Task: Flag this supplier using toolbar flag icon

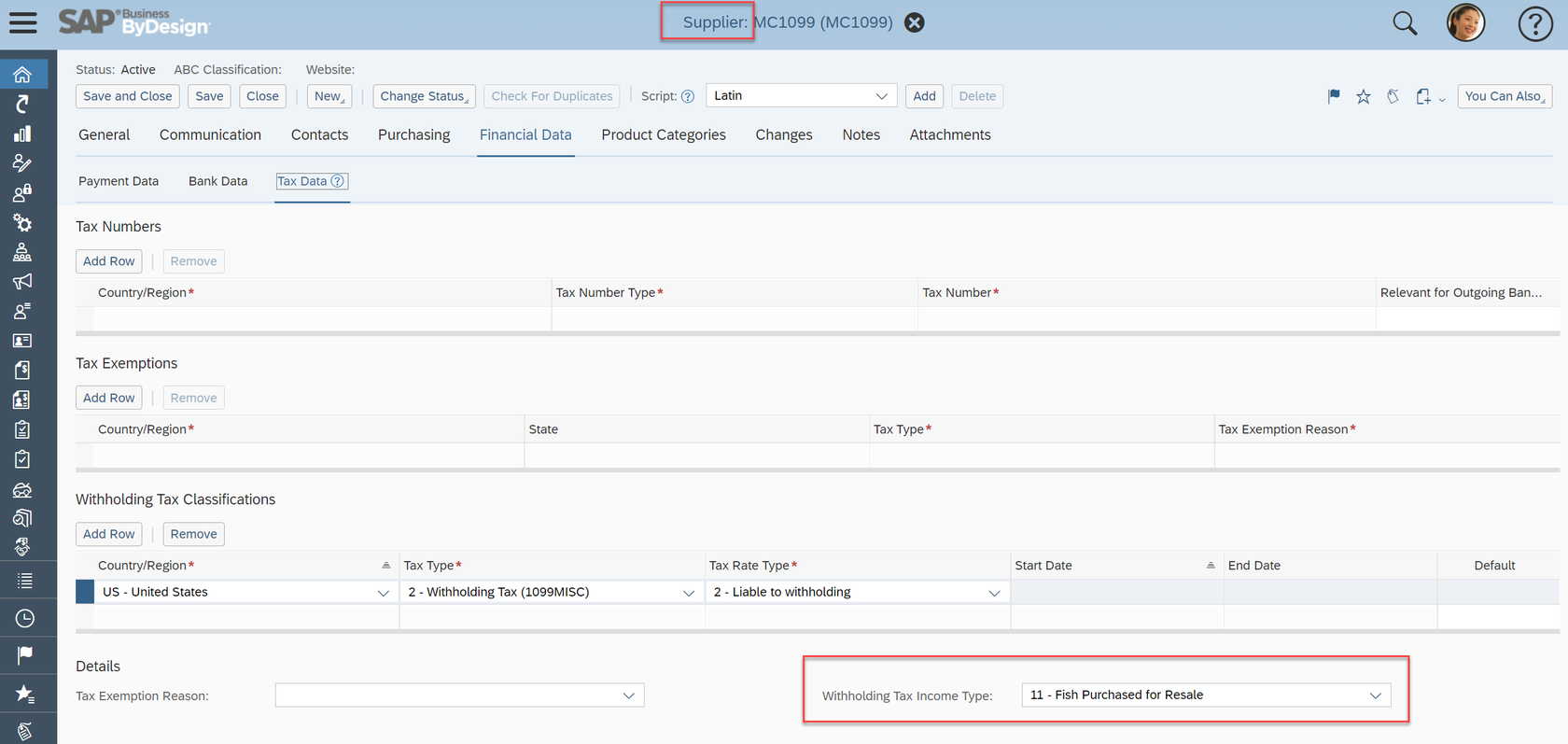Action: click(1334, 96)
